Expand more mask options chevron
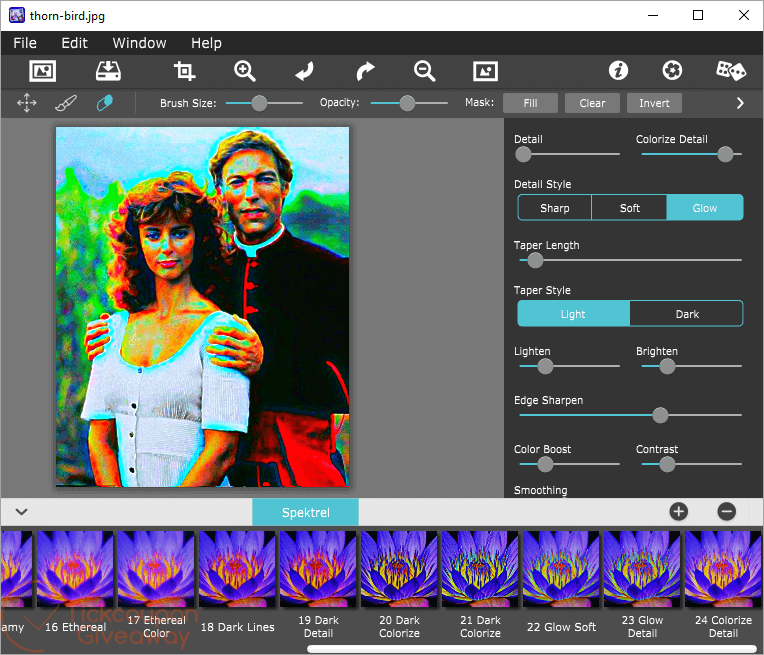 point(740,103)
